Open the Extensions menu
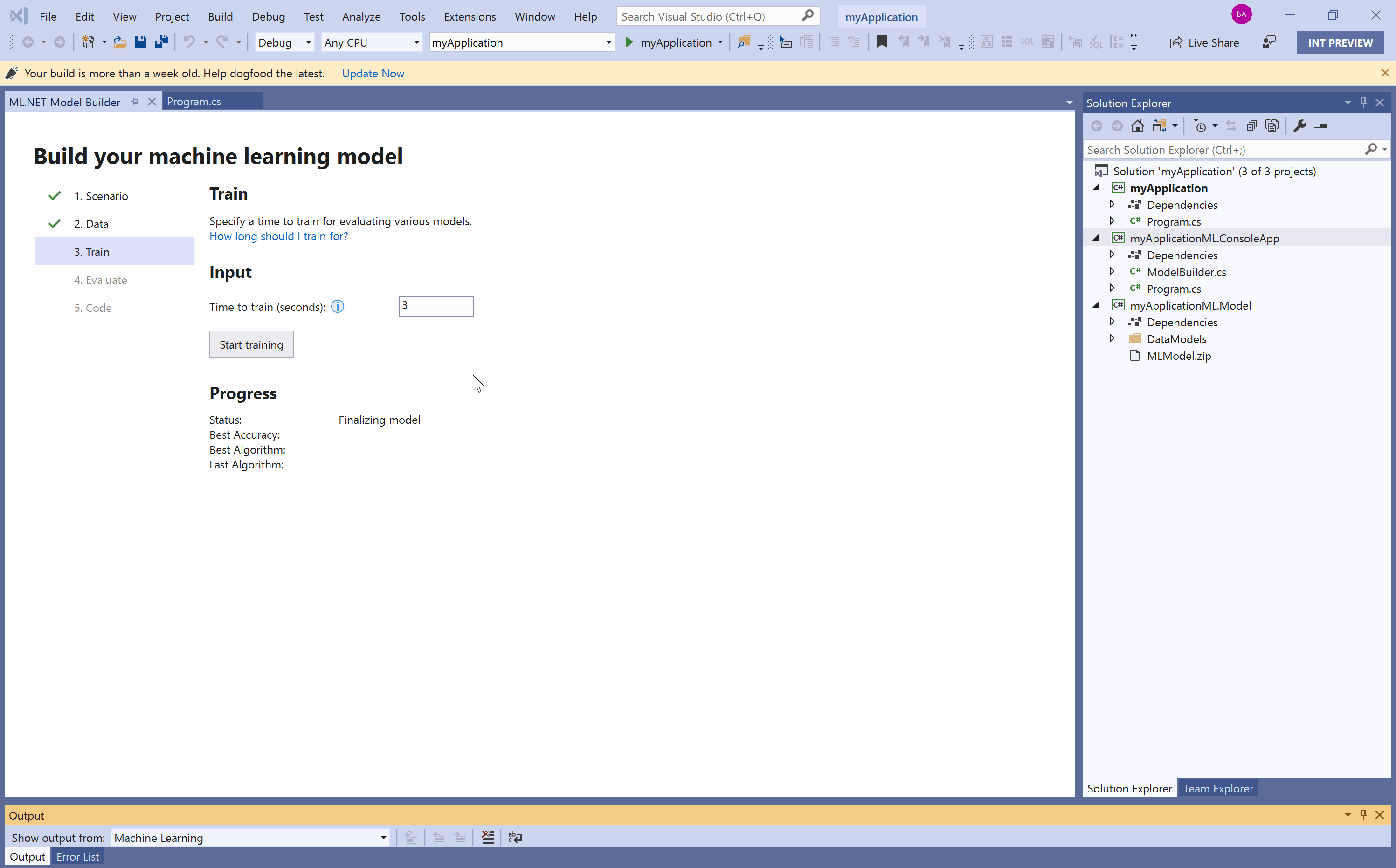This screenshot has width=1396, height=868. click(x=470, y=16)
